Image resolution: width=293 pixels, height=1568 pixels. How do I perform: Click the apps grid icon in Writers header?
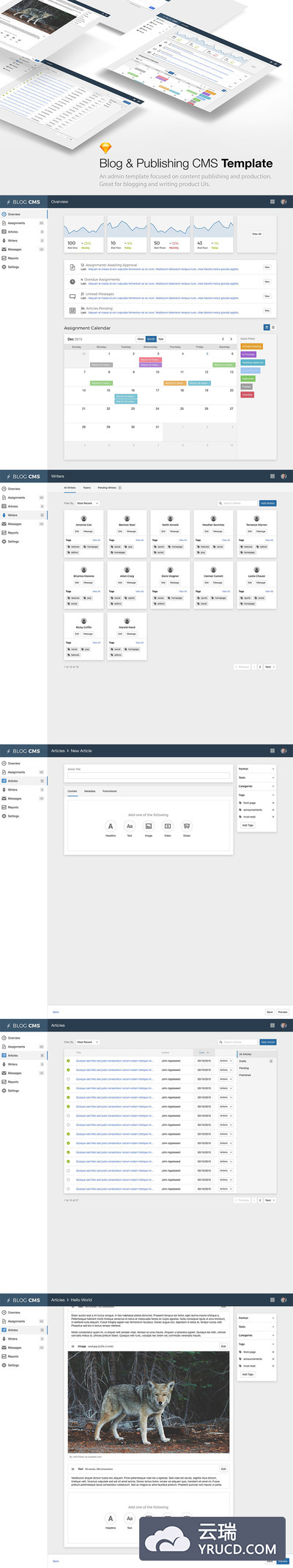[272, 476]
